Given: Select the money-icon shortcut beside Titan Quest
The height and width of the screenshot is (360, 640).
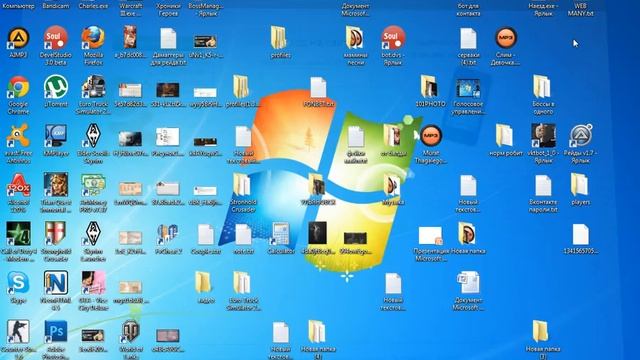Looking at the screenshot, I should point(93,185).
